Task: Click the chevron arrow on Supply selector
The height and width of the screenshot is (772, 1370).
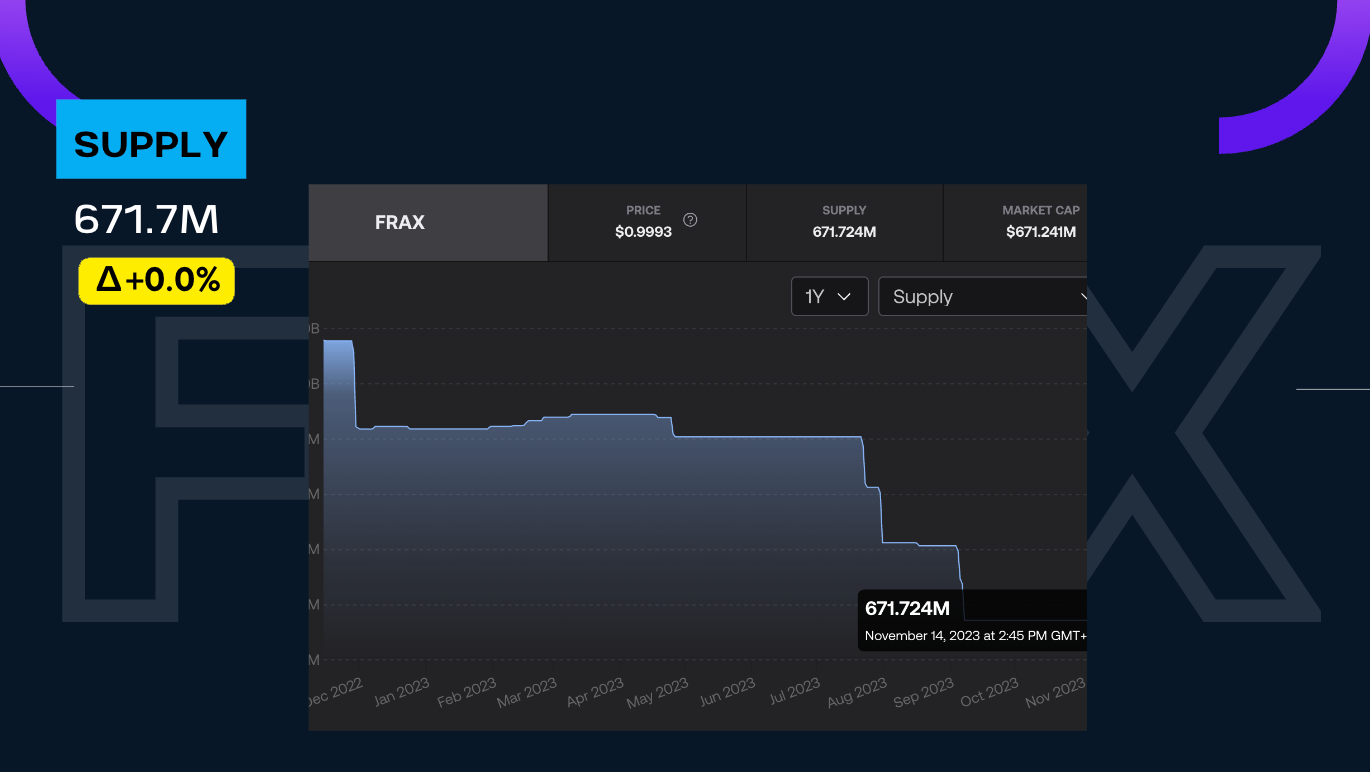Action: (1081, 297)
